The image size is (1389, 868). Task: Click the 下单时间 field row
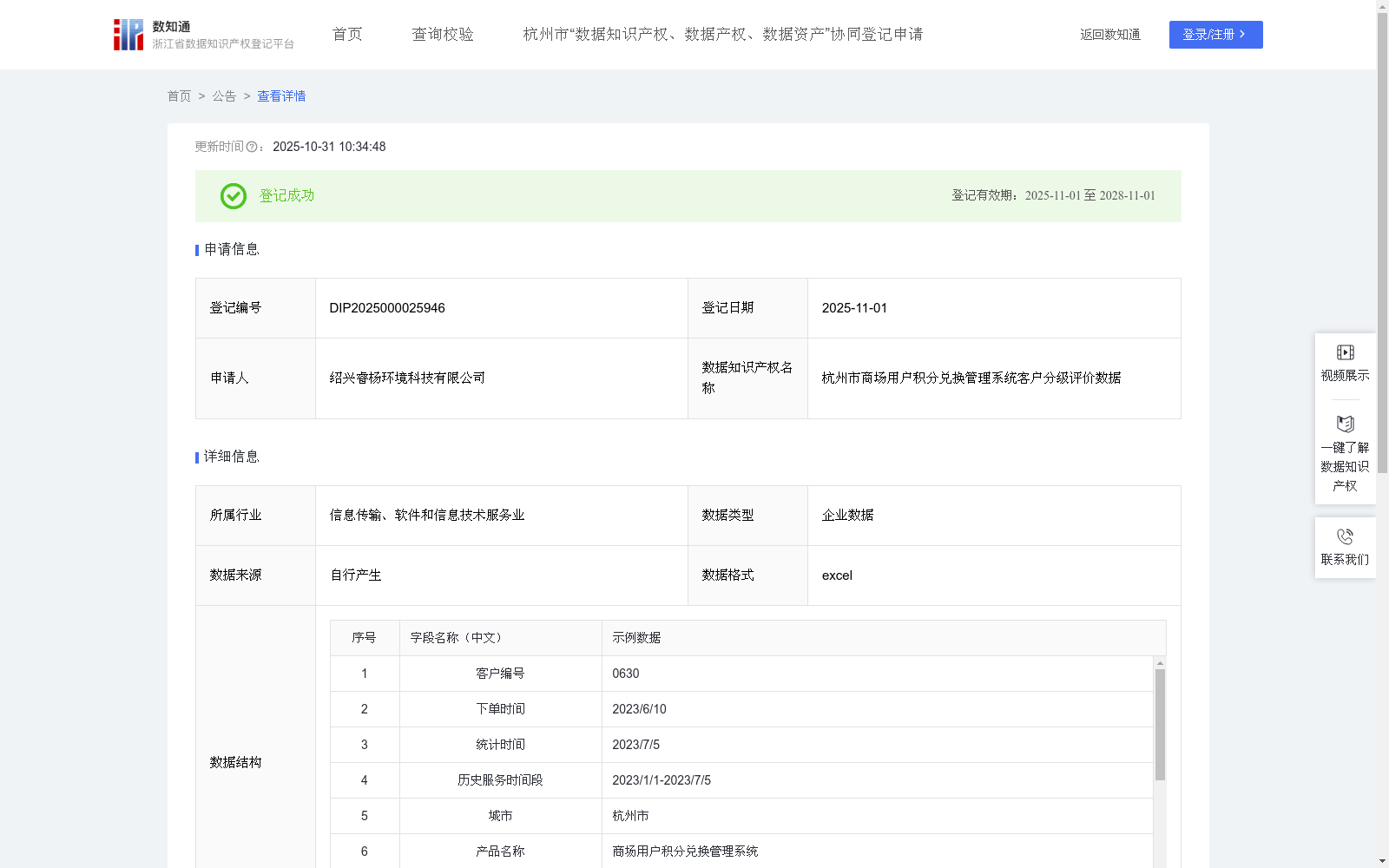pyautogui.click(x=741, y=709)
